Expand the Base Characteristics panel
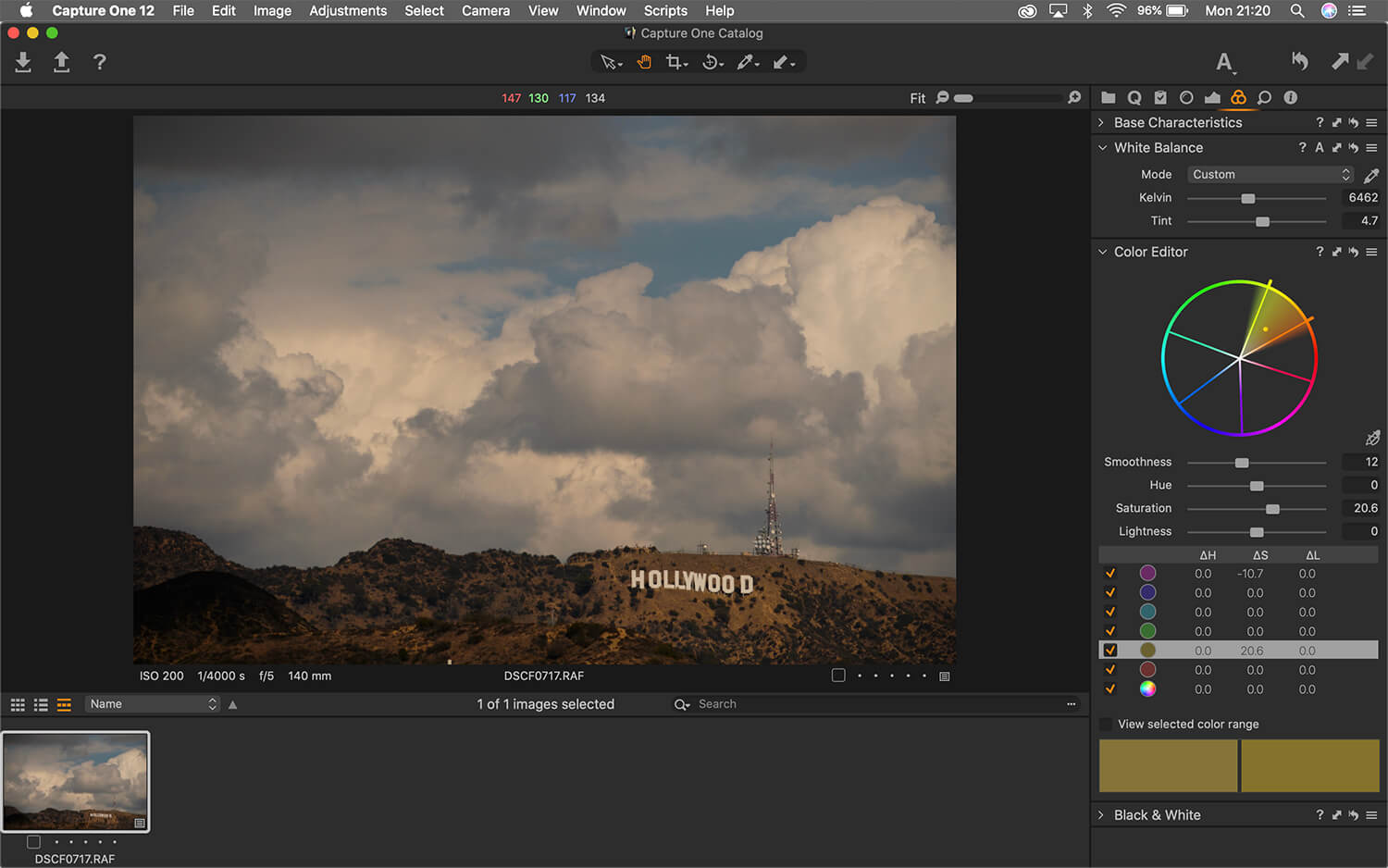 1101,122
